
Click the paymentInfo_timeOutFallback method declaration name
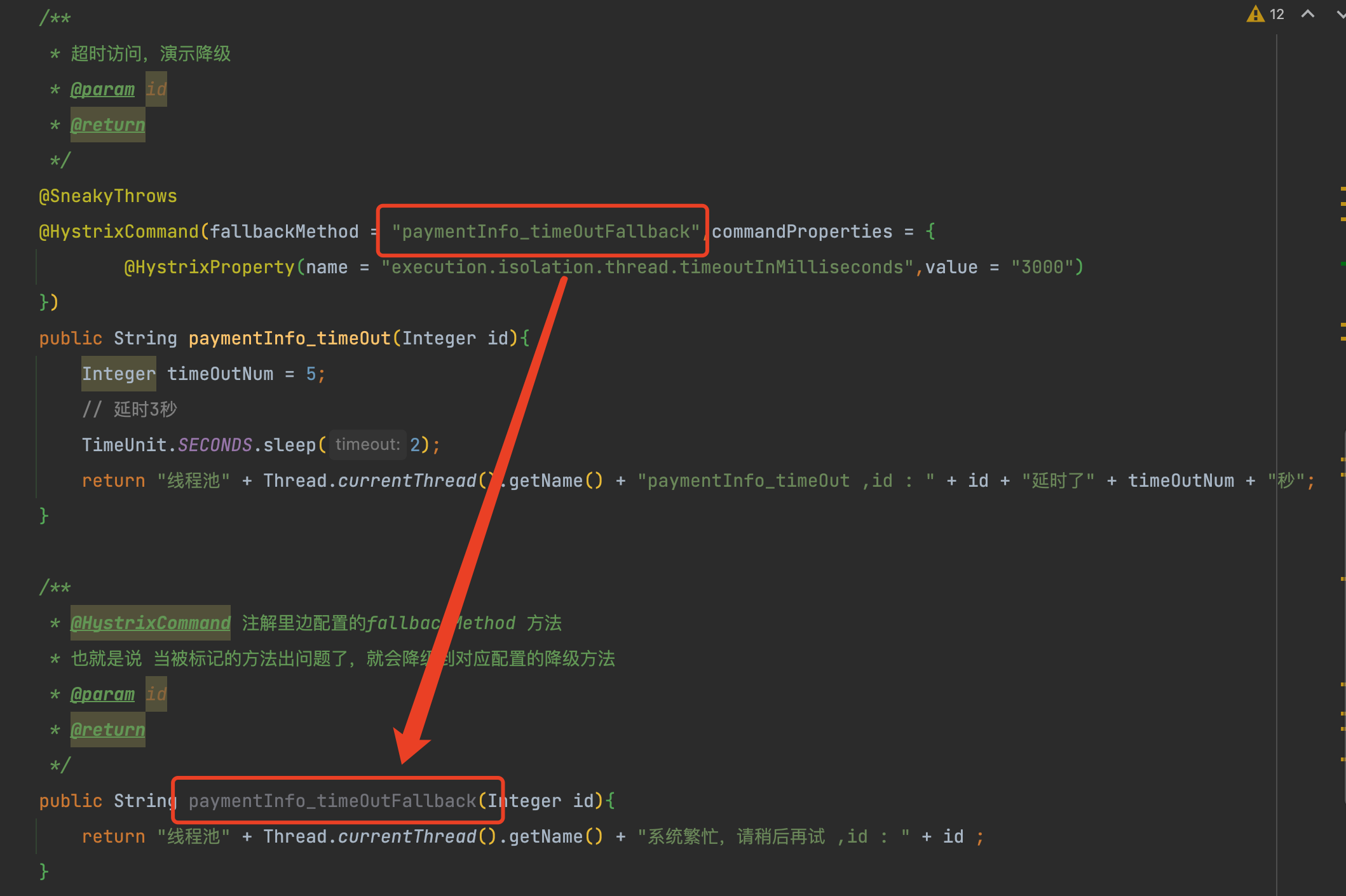pos(332,801)
